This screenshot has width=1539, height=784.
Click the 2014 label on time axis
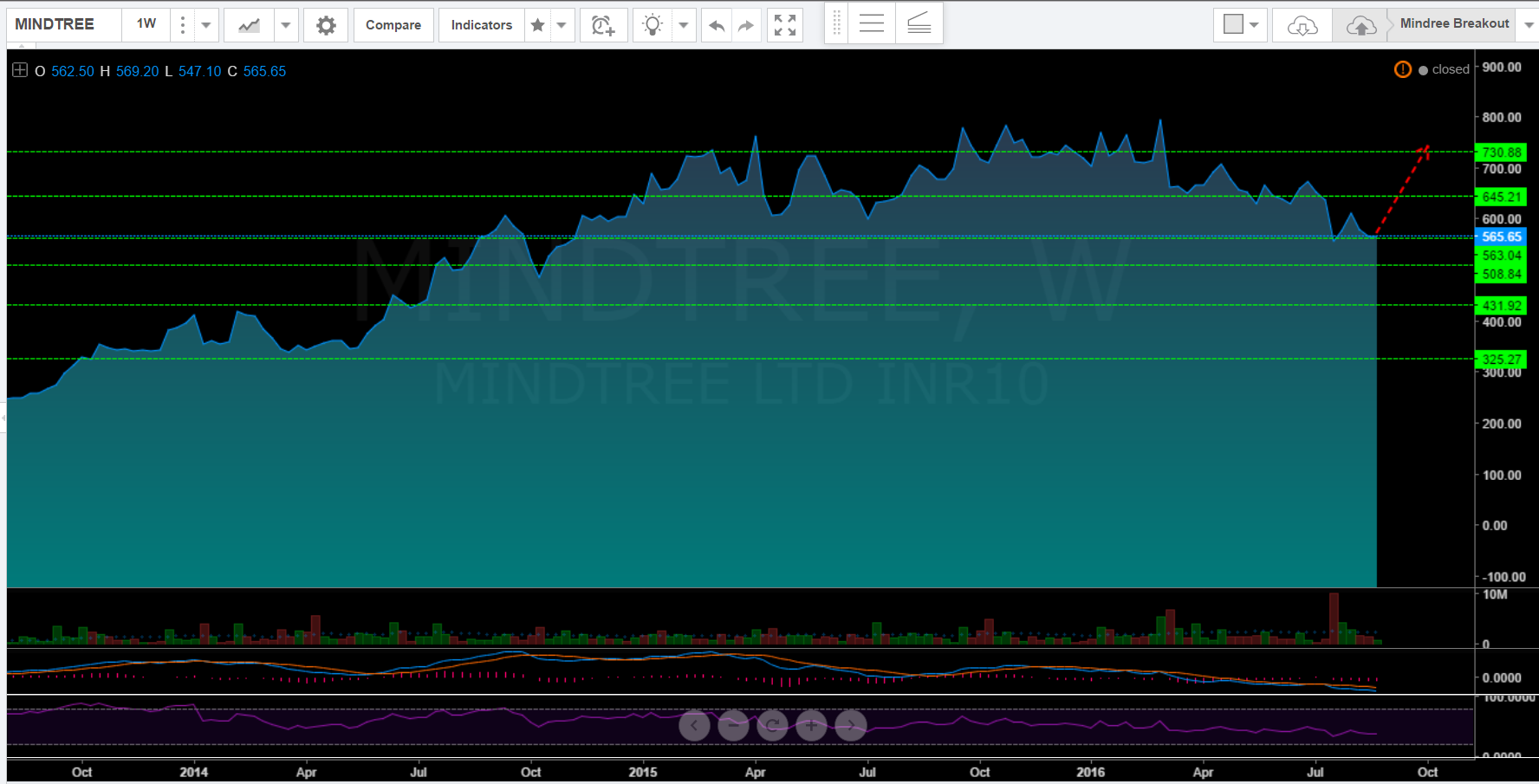pyautogui.click(x=194, y=772)
